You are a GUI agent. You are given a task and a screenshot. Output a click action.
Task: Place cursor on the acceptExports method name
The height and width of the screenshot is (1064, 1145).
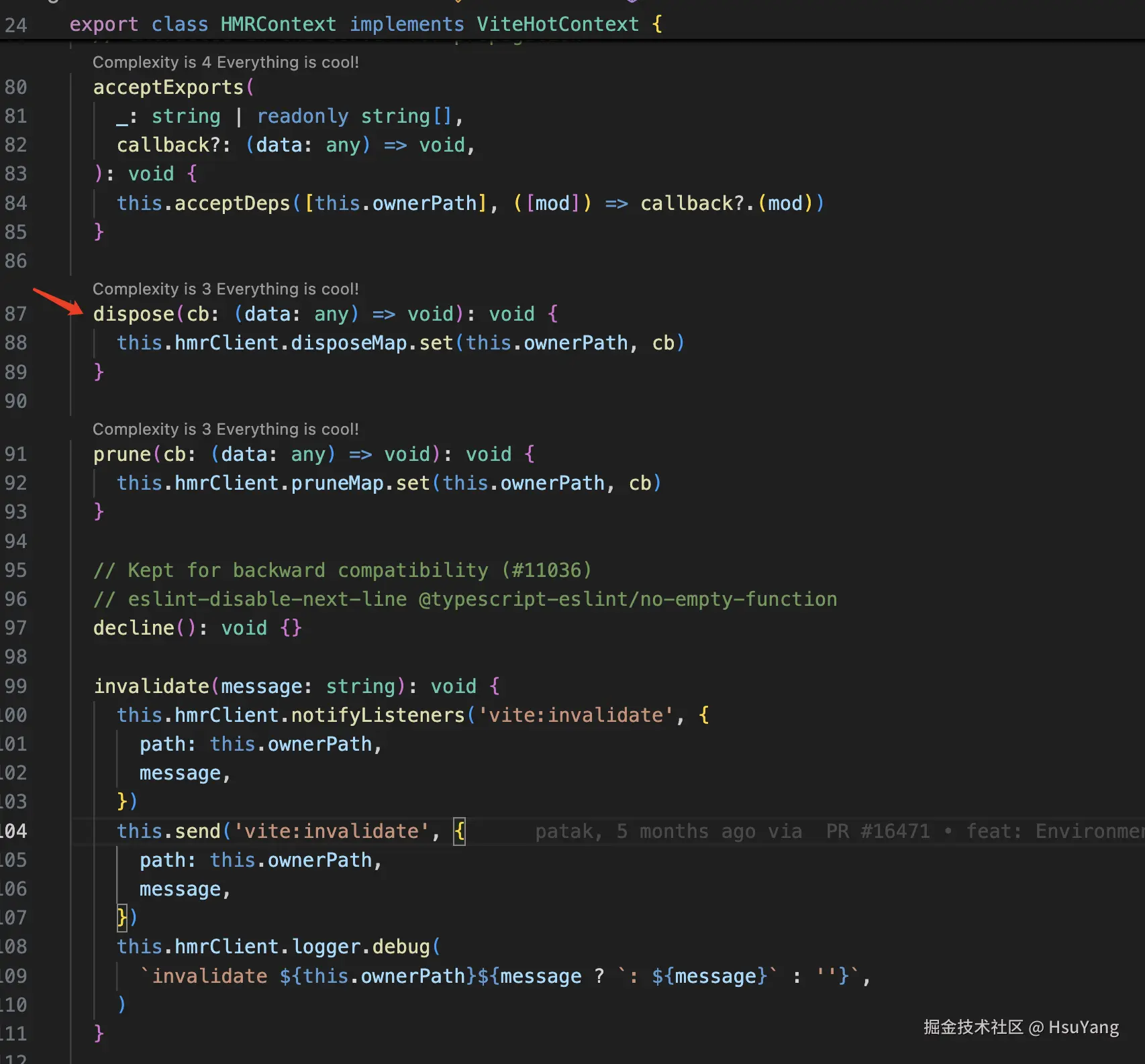pos(168,87)
